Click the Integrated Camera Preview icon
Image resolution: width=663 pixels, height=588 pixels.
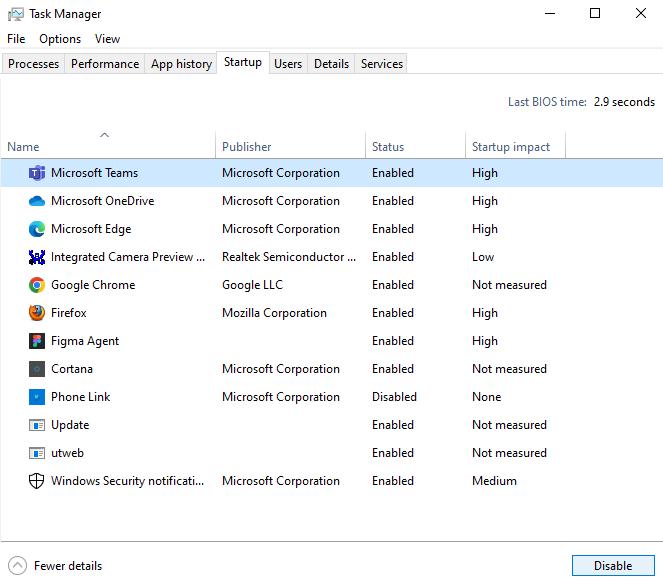click(37, 257)
